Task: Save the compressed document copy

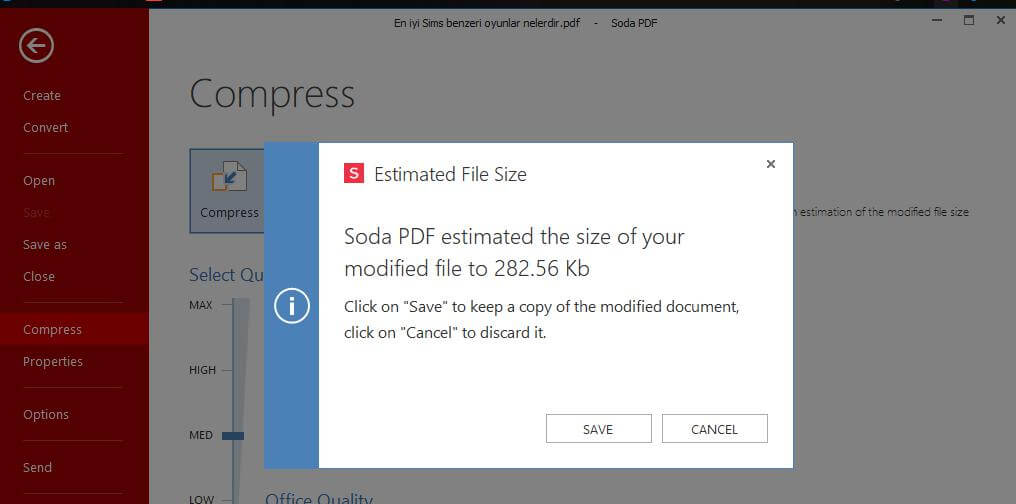Action: pyautogui.click(x=598, y=429)
